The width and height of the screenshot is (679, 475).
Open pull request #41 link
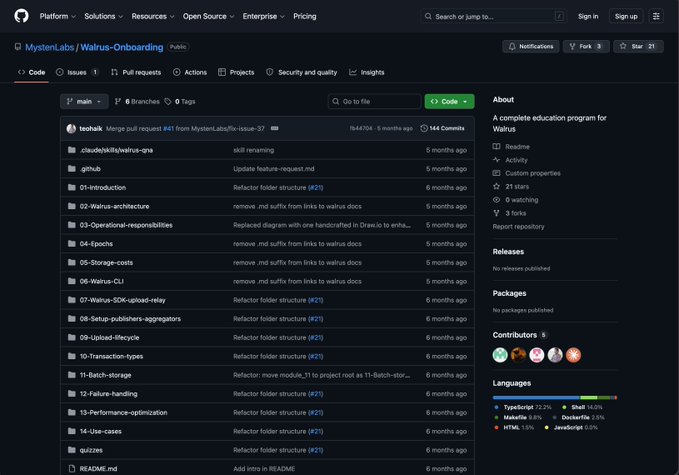click(x=168, y=129)
